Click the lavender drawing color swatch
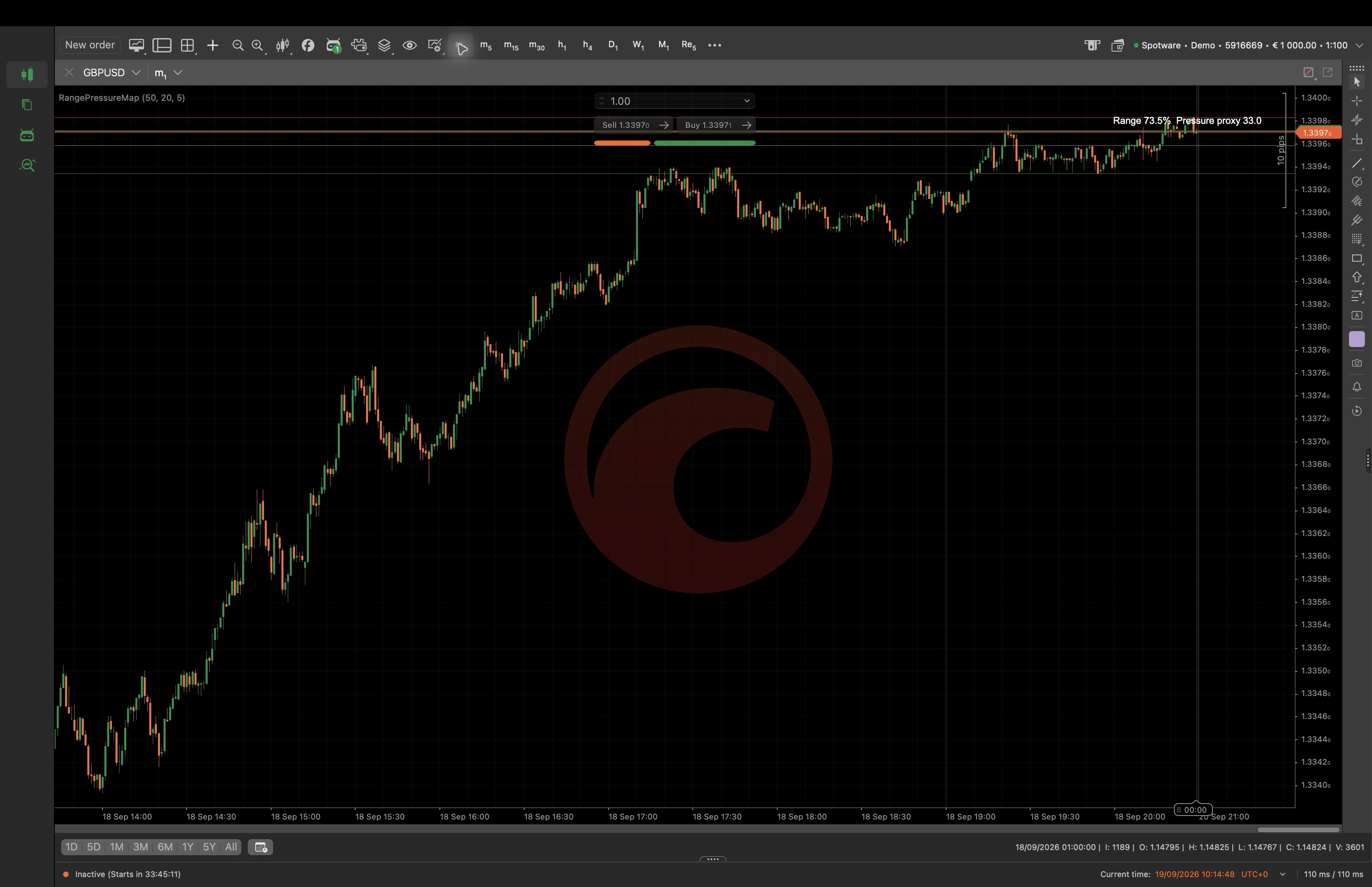Image resolution: width=1372 pixels, height=887 pixels. coord(1357,339)
